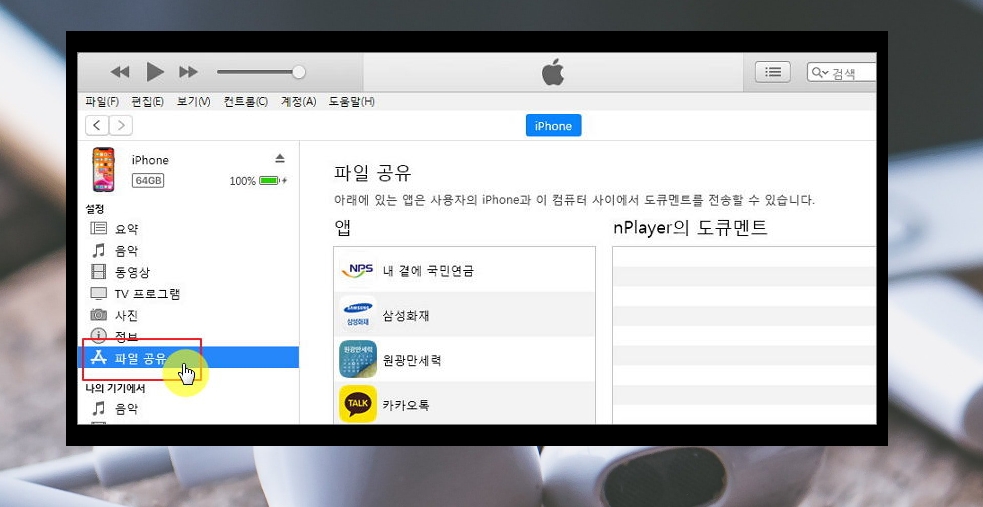The width and height of the screenshot is (983, 507).
Task: Click the 요약 summary icon
Action: [98, 228]
